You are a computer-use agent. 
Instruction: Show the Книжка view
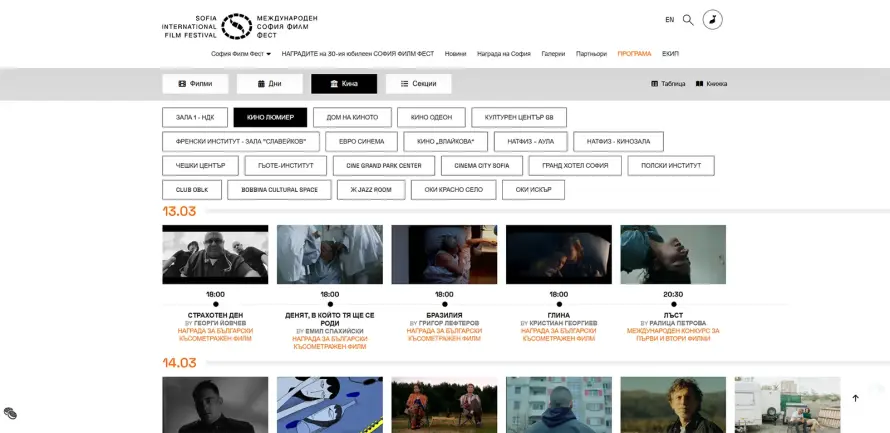pyautogui.click(x=711, y=84)
